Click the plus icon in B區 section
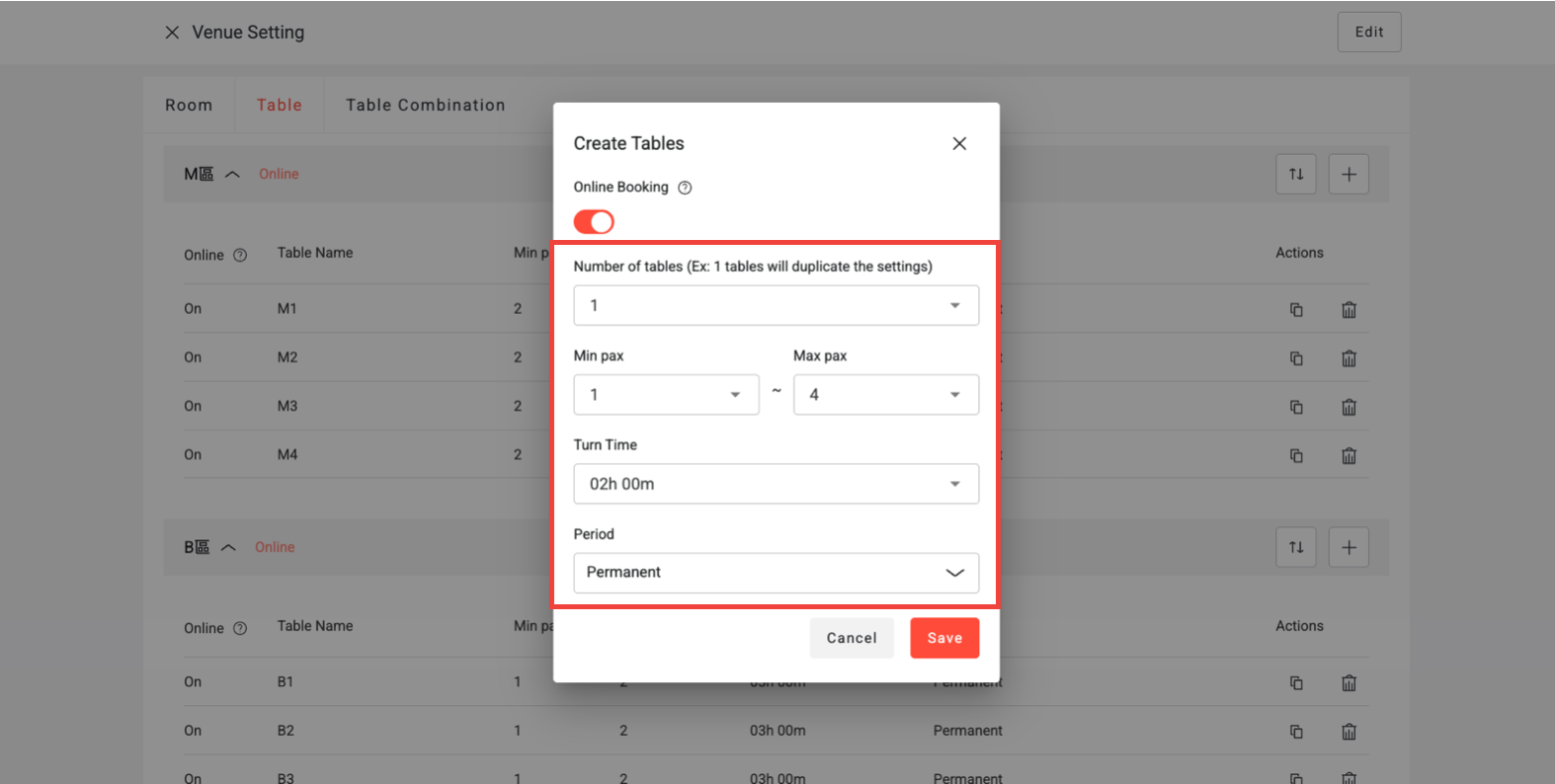 1349,548
